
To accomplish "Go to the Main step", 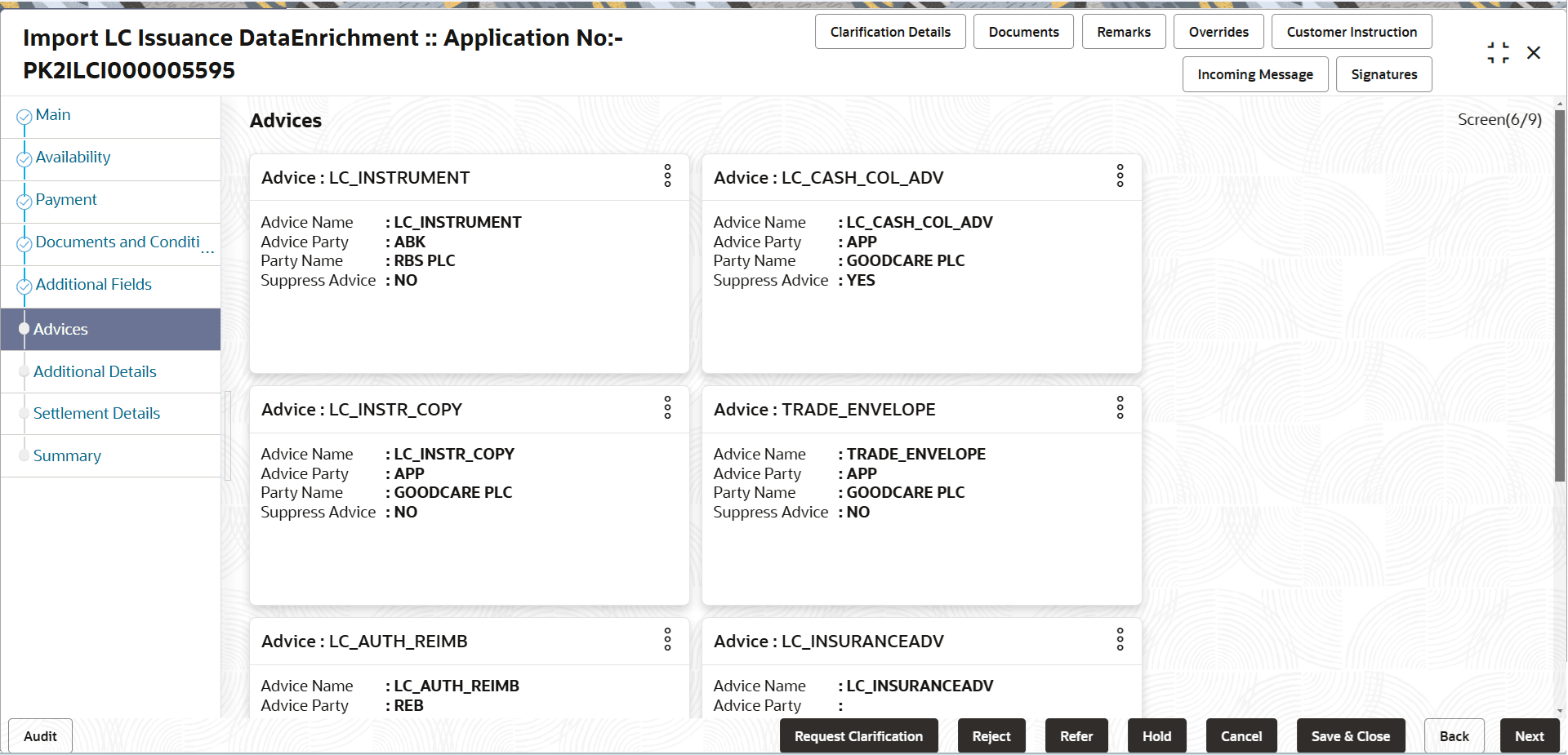I will (53, 115).
